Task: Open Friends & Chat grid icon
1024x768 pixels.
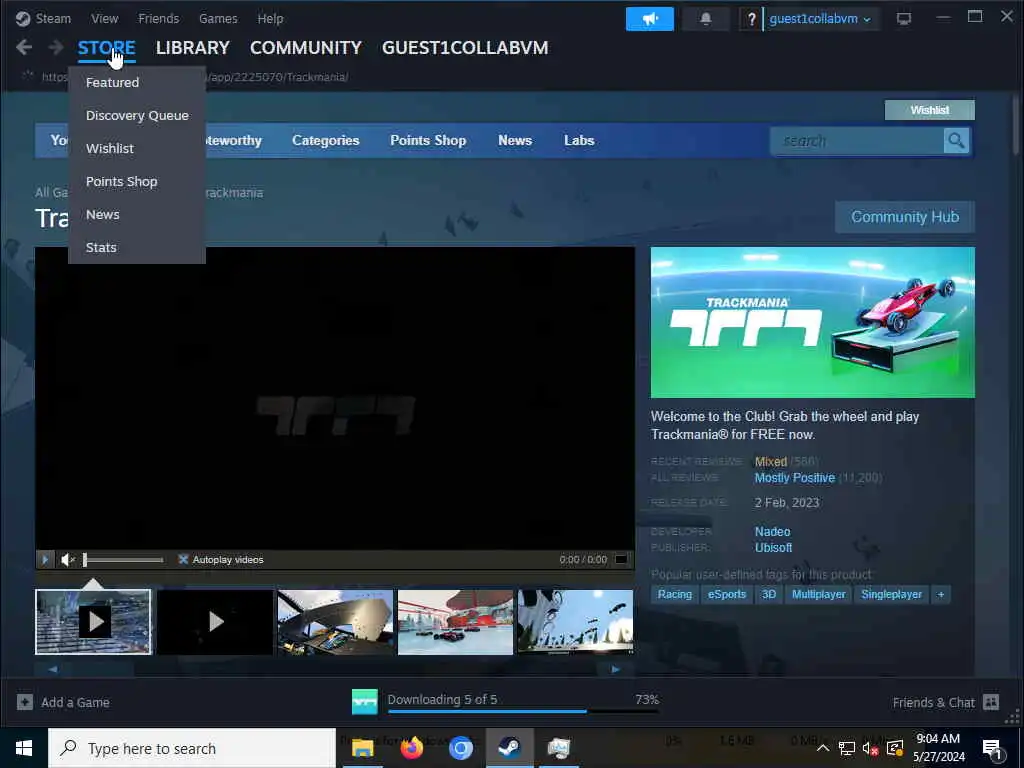Action: point(991,702)
